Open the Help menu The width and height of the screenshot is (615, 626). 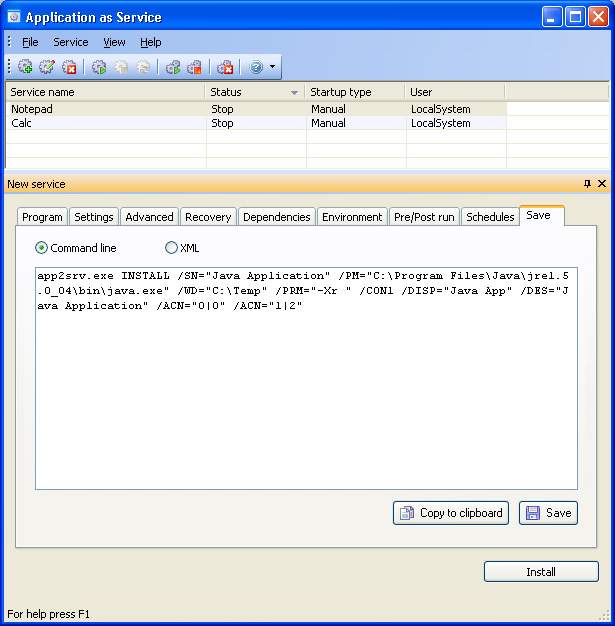point(151,42)
